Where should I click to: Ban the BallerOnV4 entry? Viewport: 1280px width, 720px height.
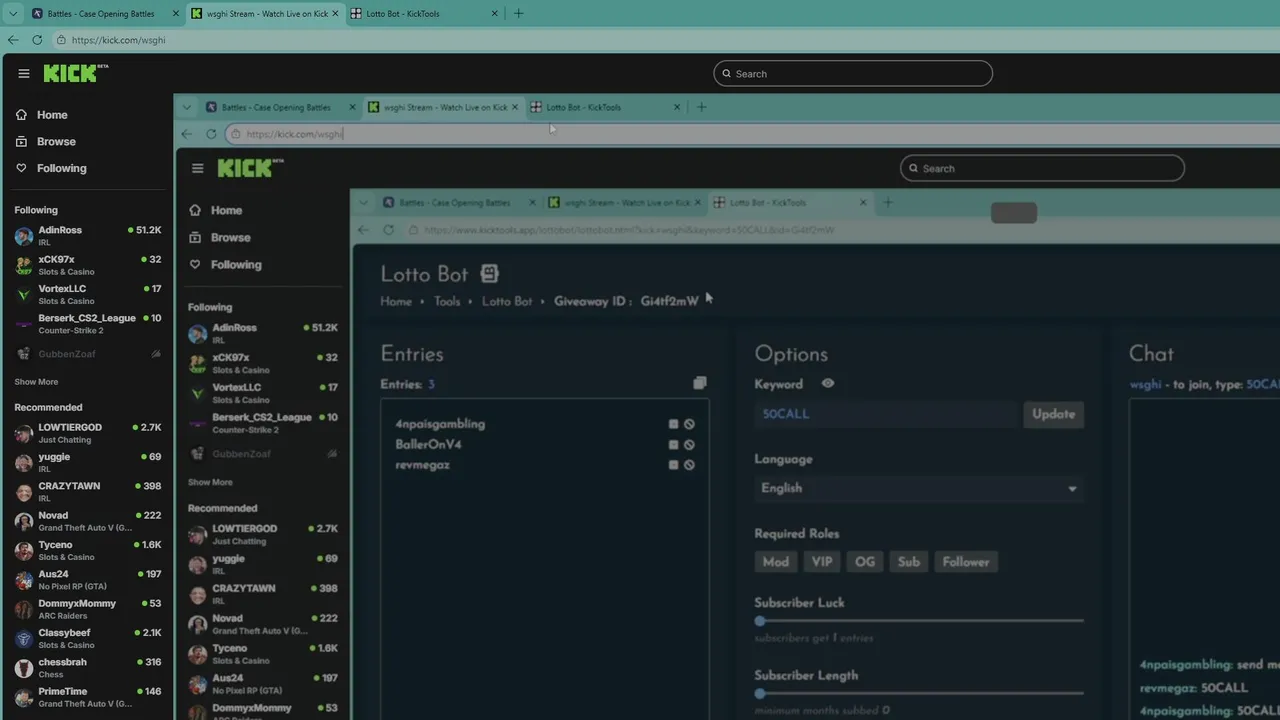coord(689,445)
